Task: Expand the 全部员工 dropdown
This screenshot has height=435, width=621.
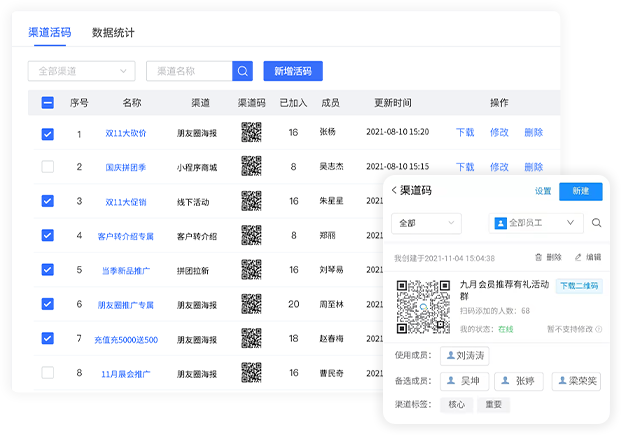Action: [536, 223]
